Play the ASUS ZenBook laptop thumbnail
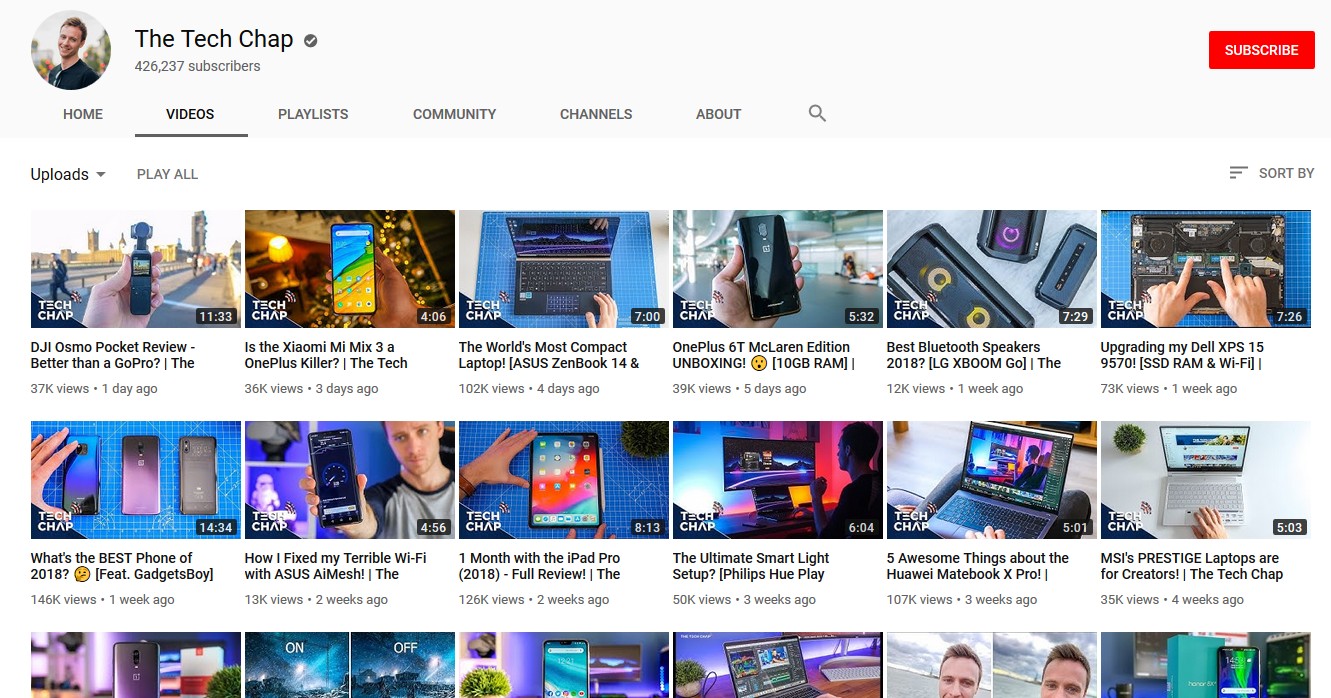This screenshot has width=1331, height=698. (564, 269)
